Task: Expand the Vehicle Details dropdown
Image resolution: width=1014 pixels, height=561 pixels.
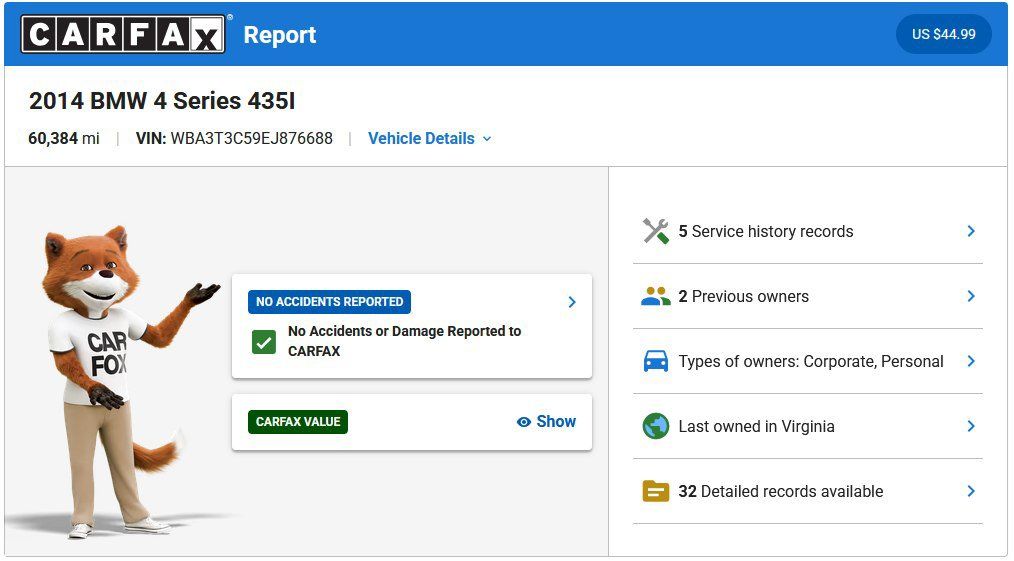Action: [x=429, y=138]
